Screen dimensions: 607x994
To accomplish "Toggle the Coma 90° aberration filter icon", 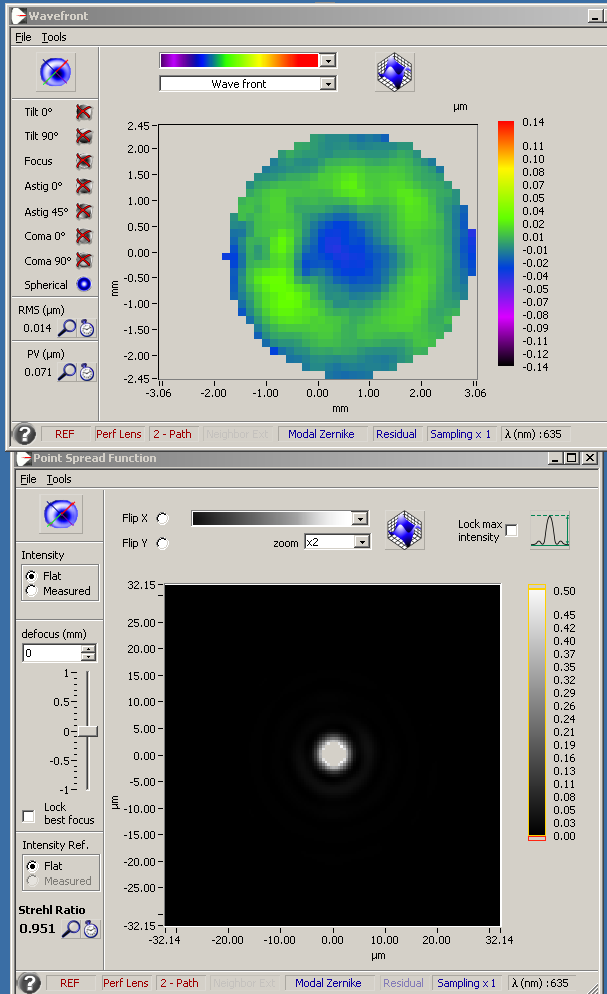I will coord(84,261).
